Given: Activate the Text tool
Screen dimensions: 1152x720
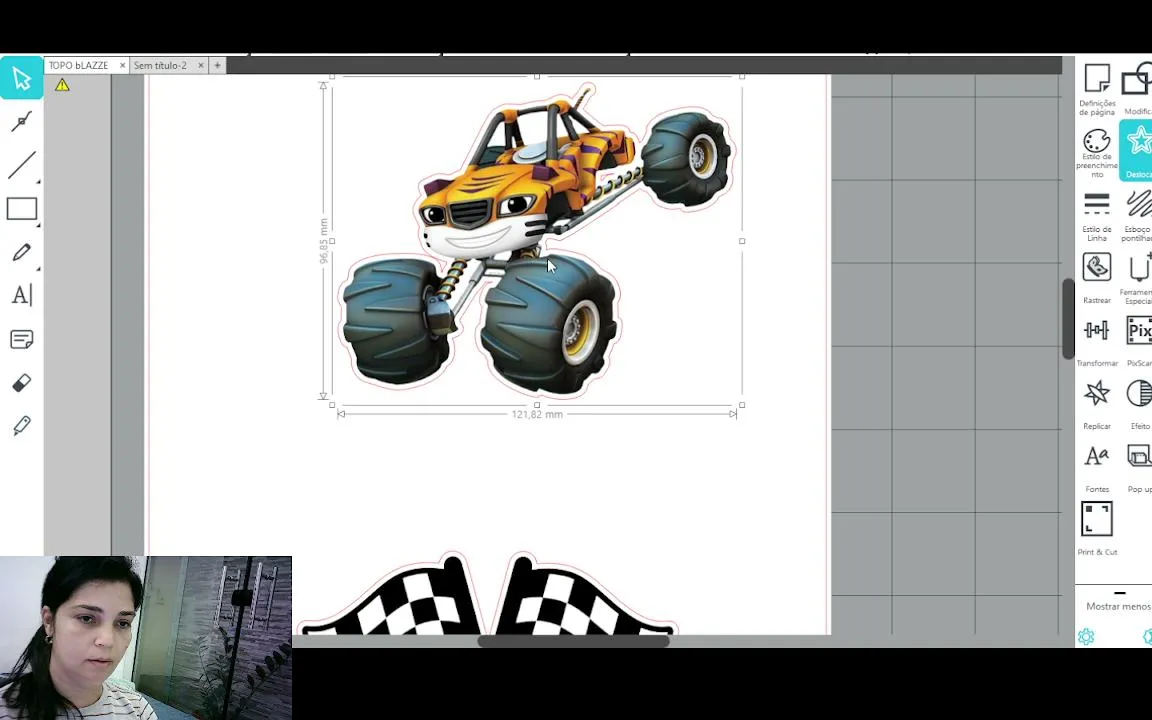Looking at the screenshot, I should [21, 295].
